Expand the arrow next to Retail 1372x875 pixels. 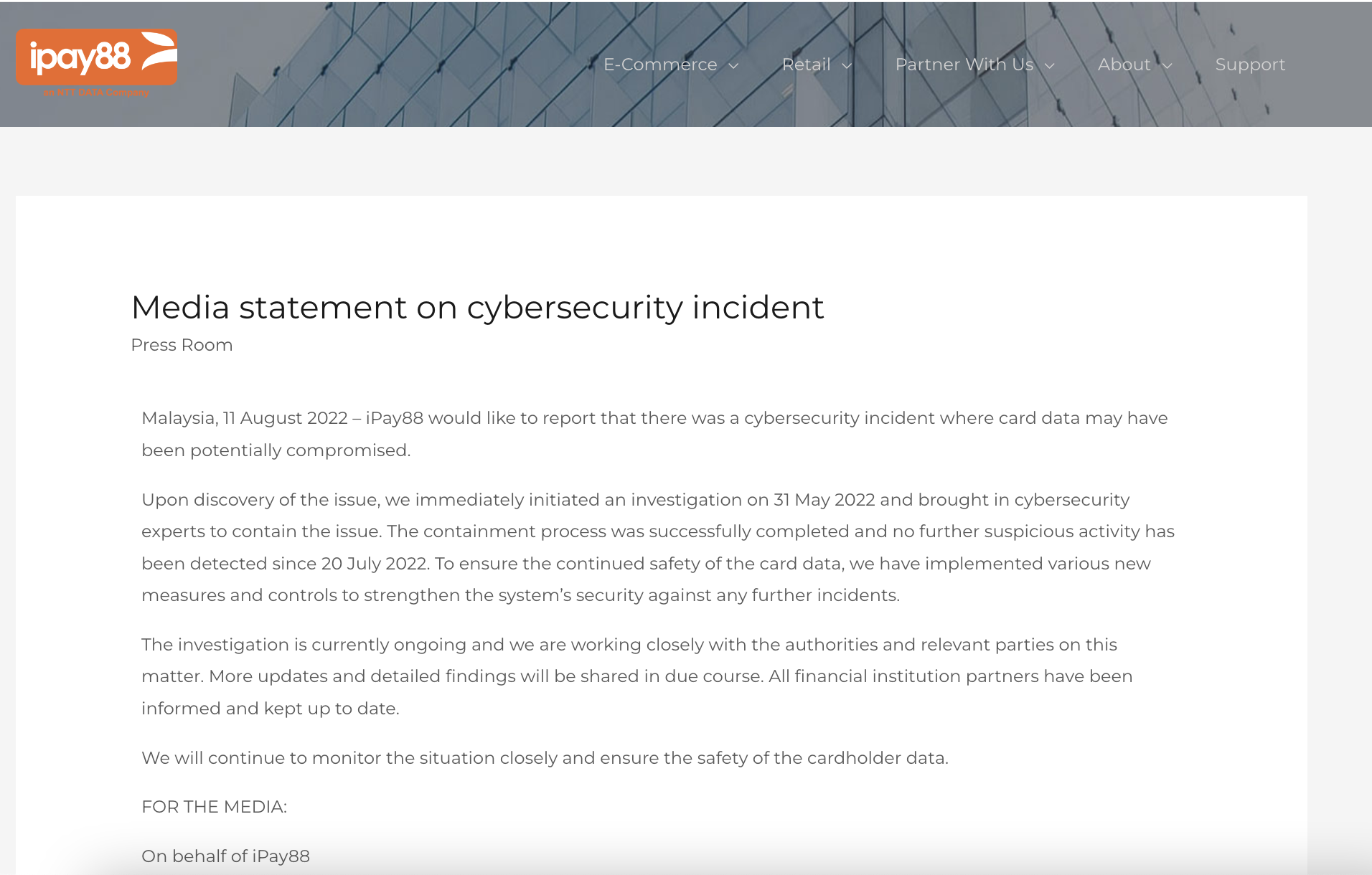tap(847, 66)
